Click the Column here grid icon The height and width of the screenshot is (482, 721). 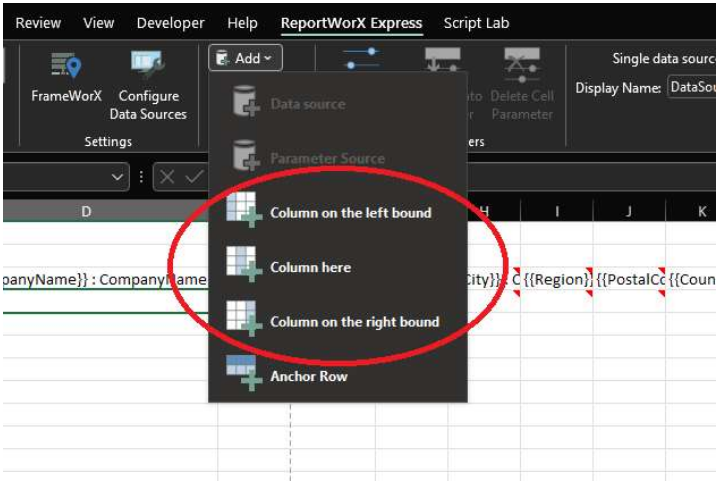[244, 264]
